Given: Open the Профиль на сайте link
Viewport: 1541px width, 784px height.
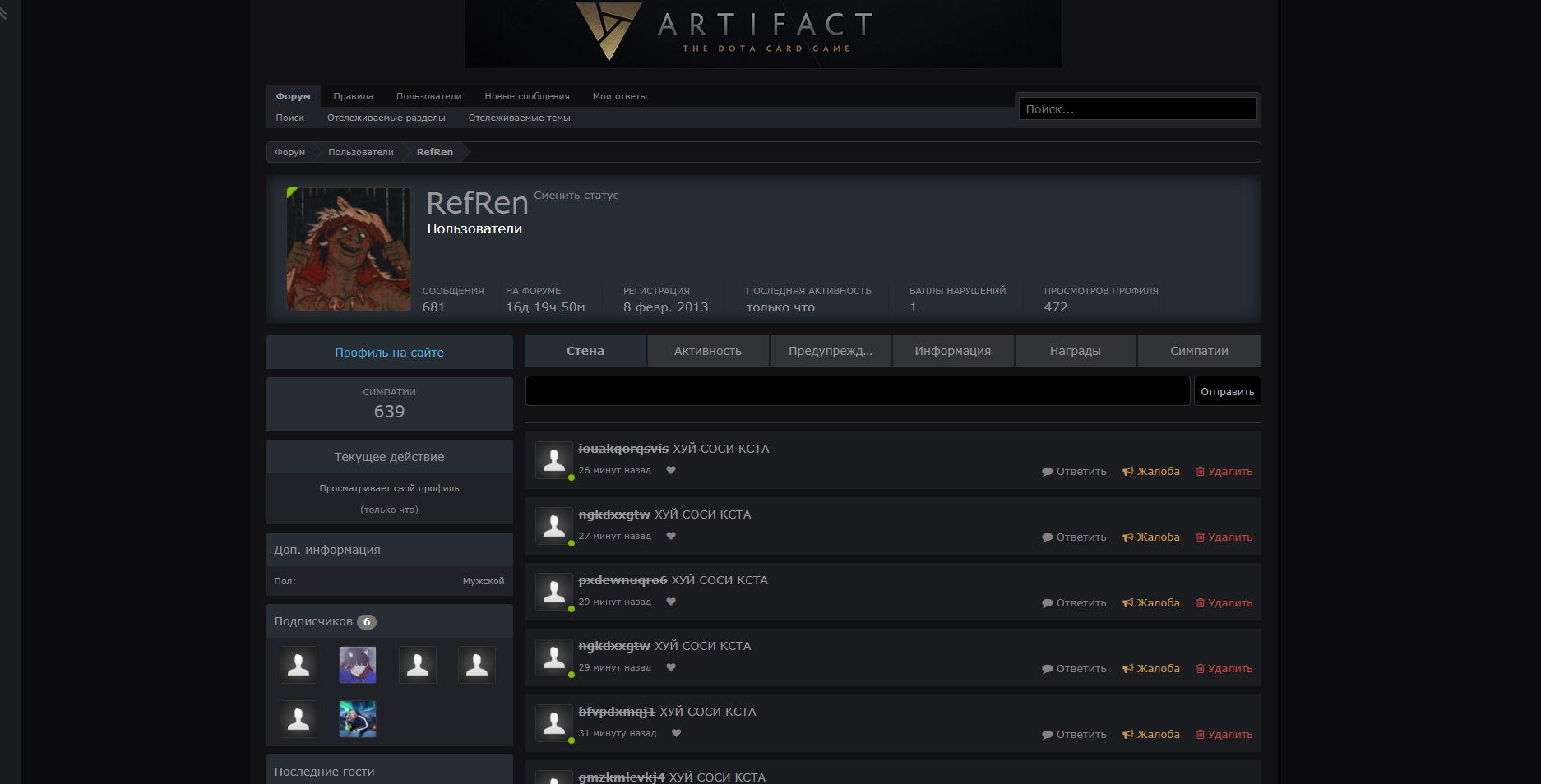Looking at the screenshot, I should point(389,353).
